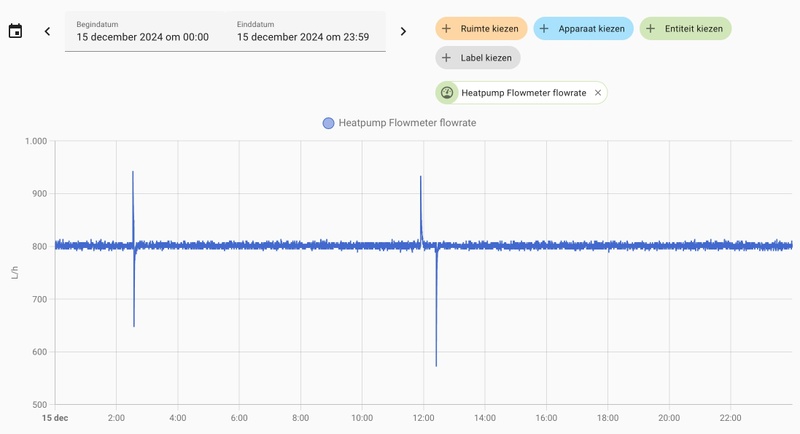Go to next day with right chevron
Image resolution: width=800 pixels, height=434 pixels.
point(403,32)
